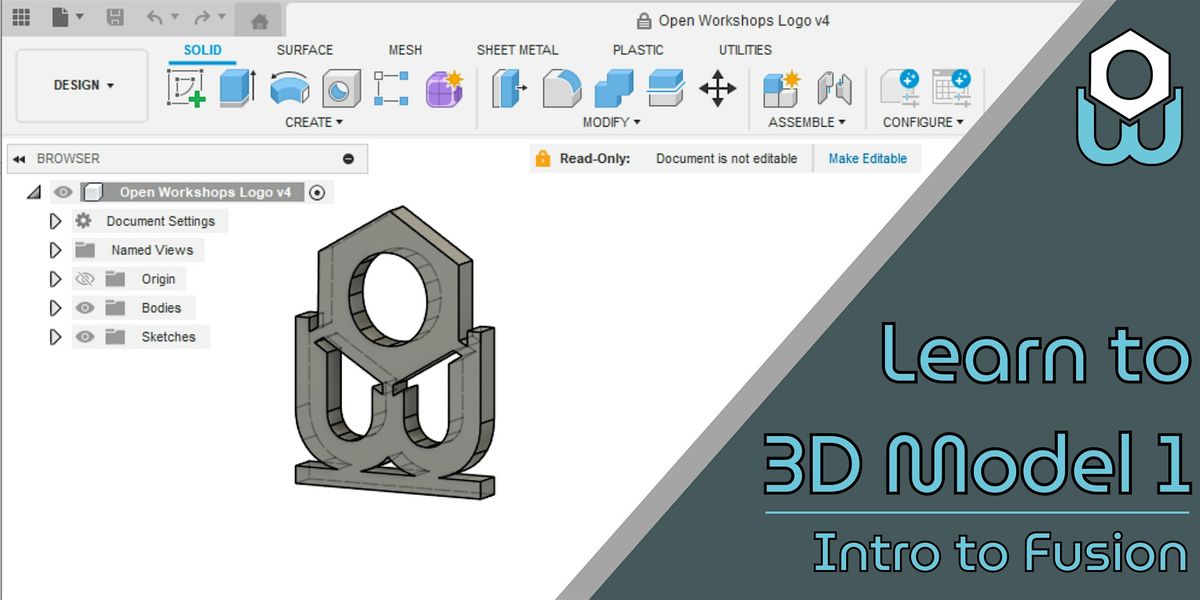This screenshot has height=600, width=1200.
Task: Collapse the root component tree node
Action: pos(33,192)
